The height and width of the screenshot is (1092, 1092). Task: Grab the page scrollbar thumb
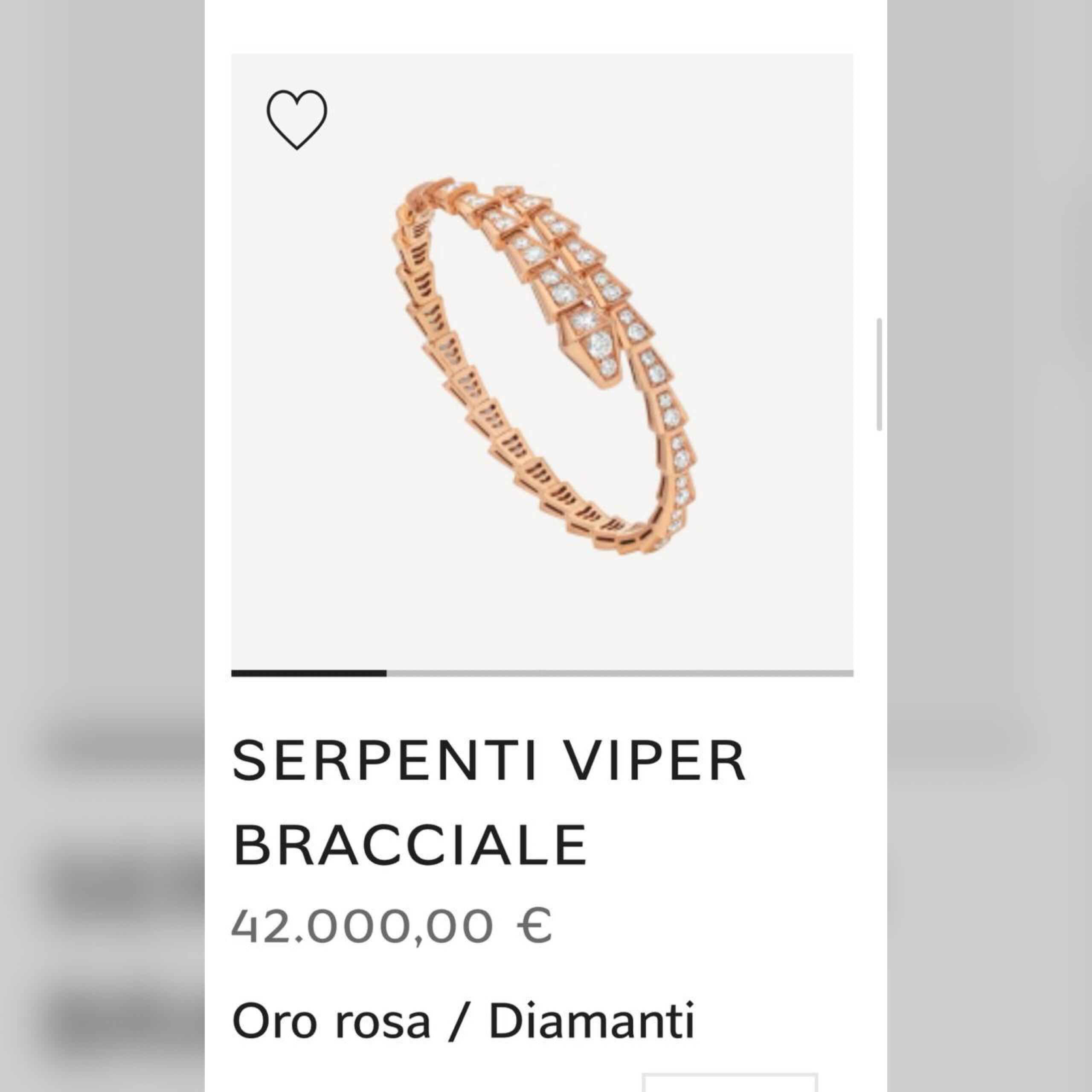880,374
